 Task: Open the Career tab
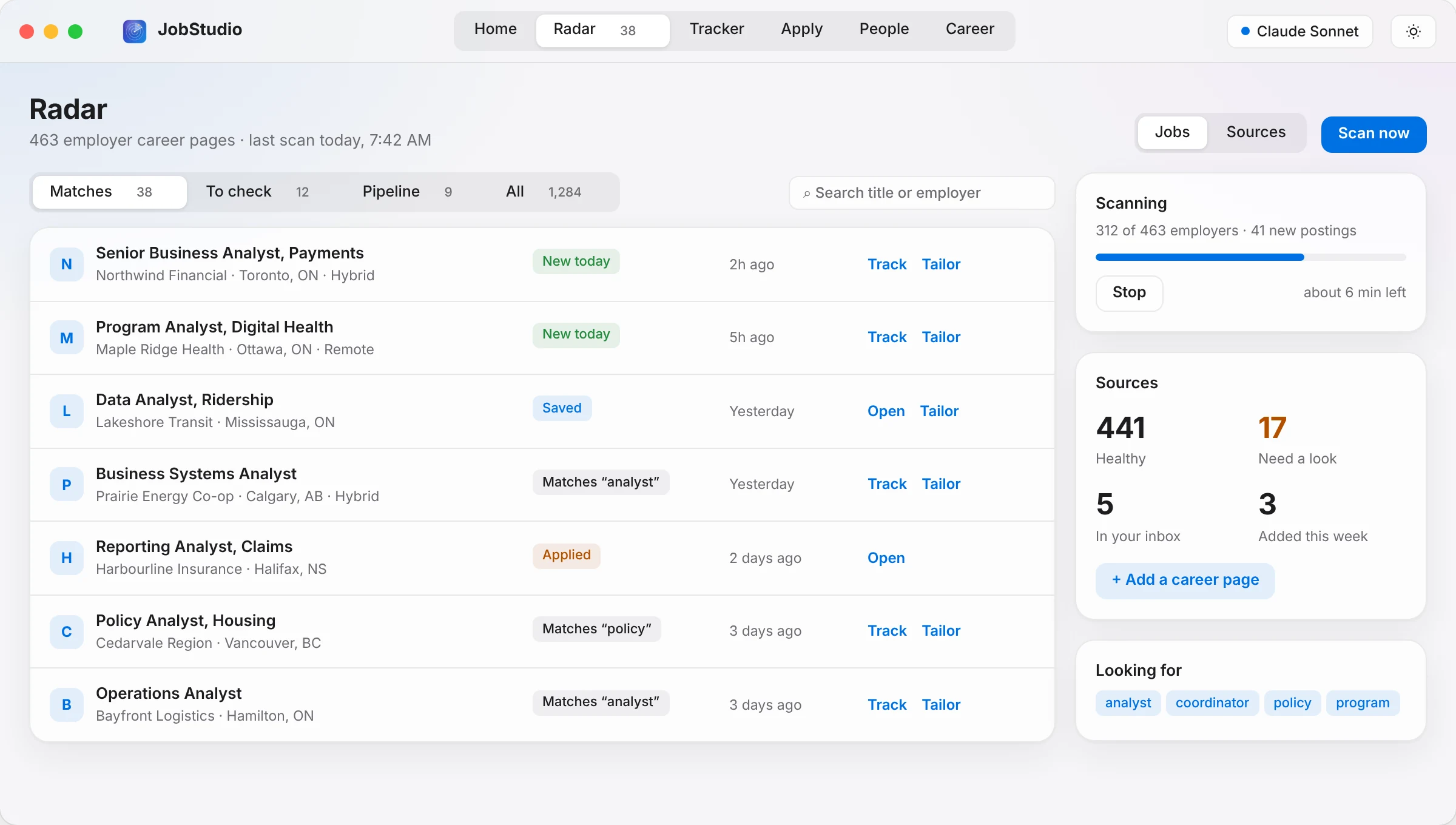(969, 29)
